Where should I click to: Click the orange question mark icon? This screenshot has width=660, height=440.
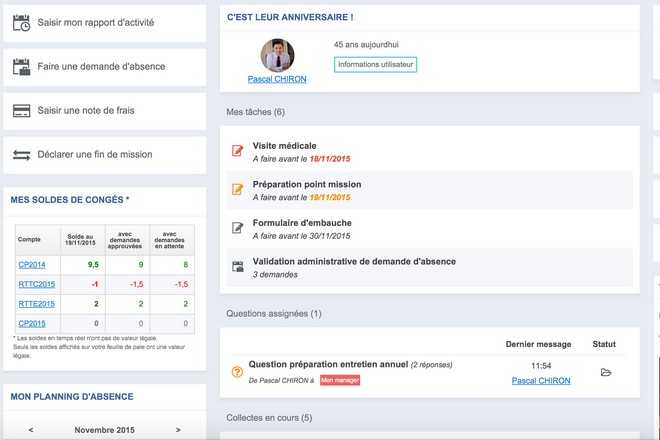point(237,372)
